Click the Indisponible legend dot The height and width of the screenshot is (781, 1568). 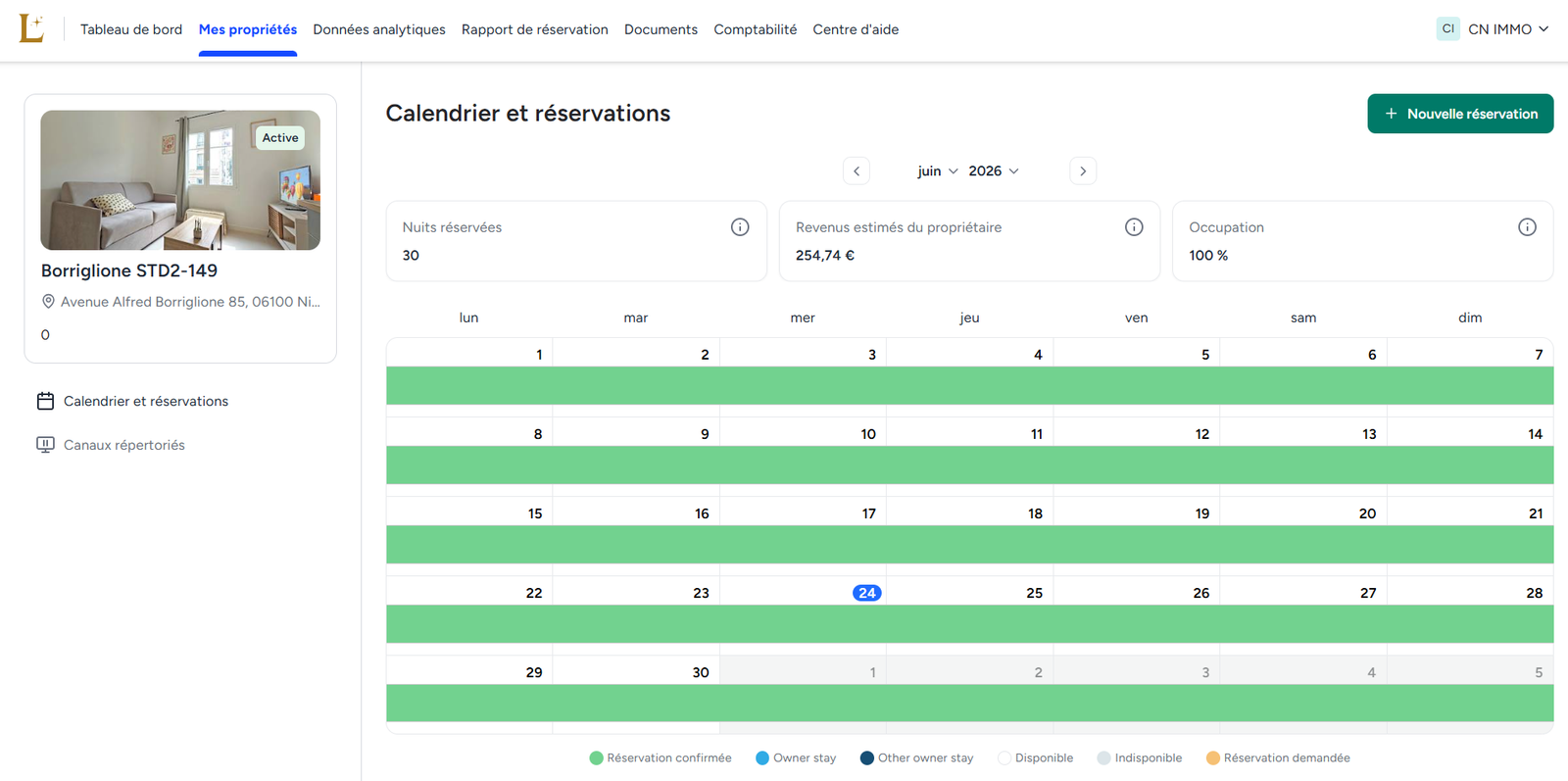coord(1103,757)
